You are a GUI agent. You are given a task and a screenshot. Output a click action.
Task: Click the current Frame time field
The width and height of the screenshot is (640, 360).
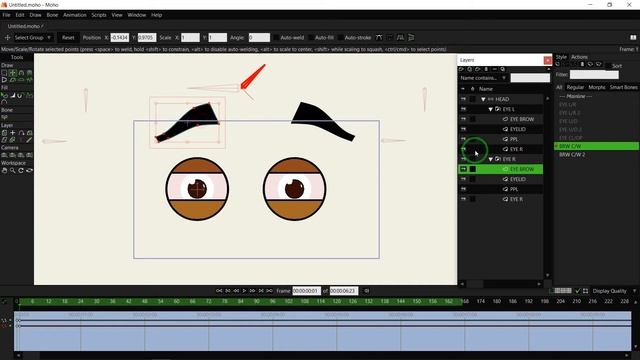[x=307, y=291]
